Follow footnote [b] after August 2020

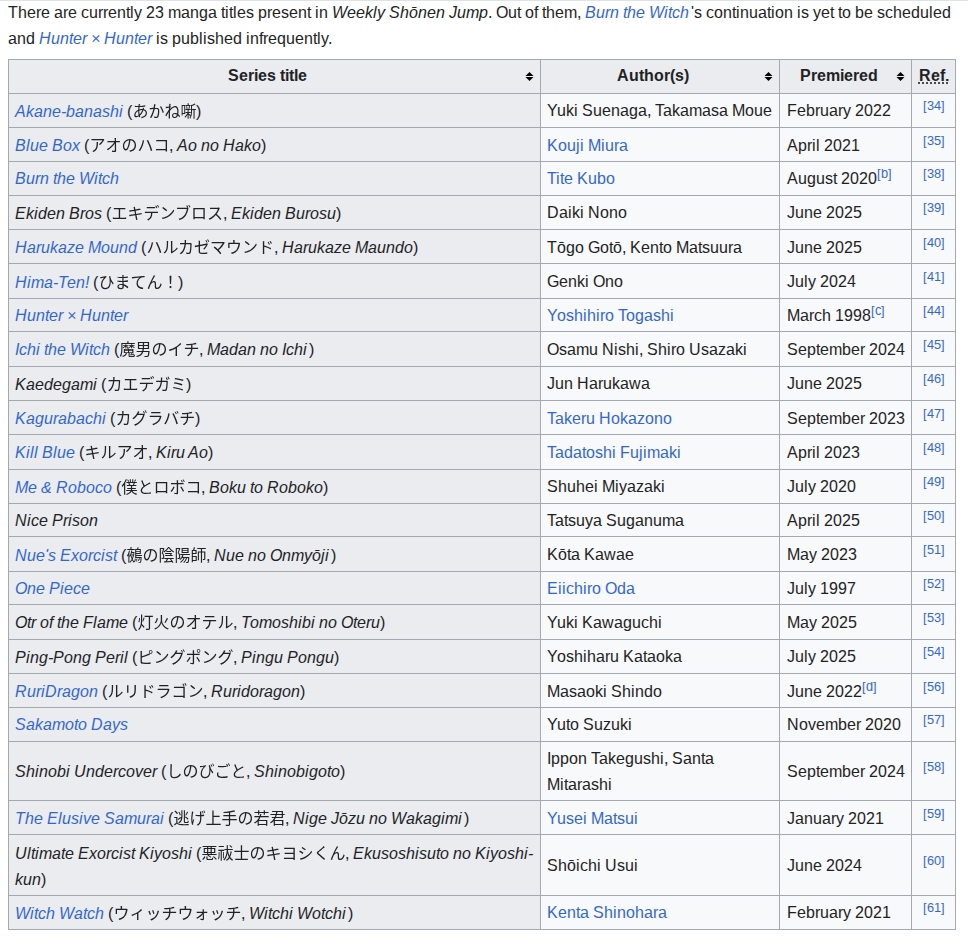[x=884, y=174]
